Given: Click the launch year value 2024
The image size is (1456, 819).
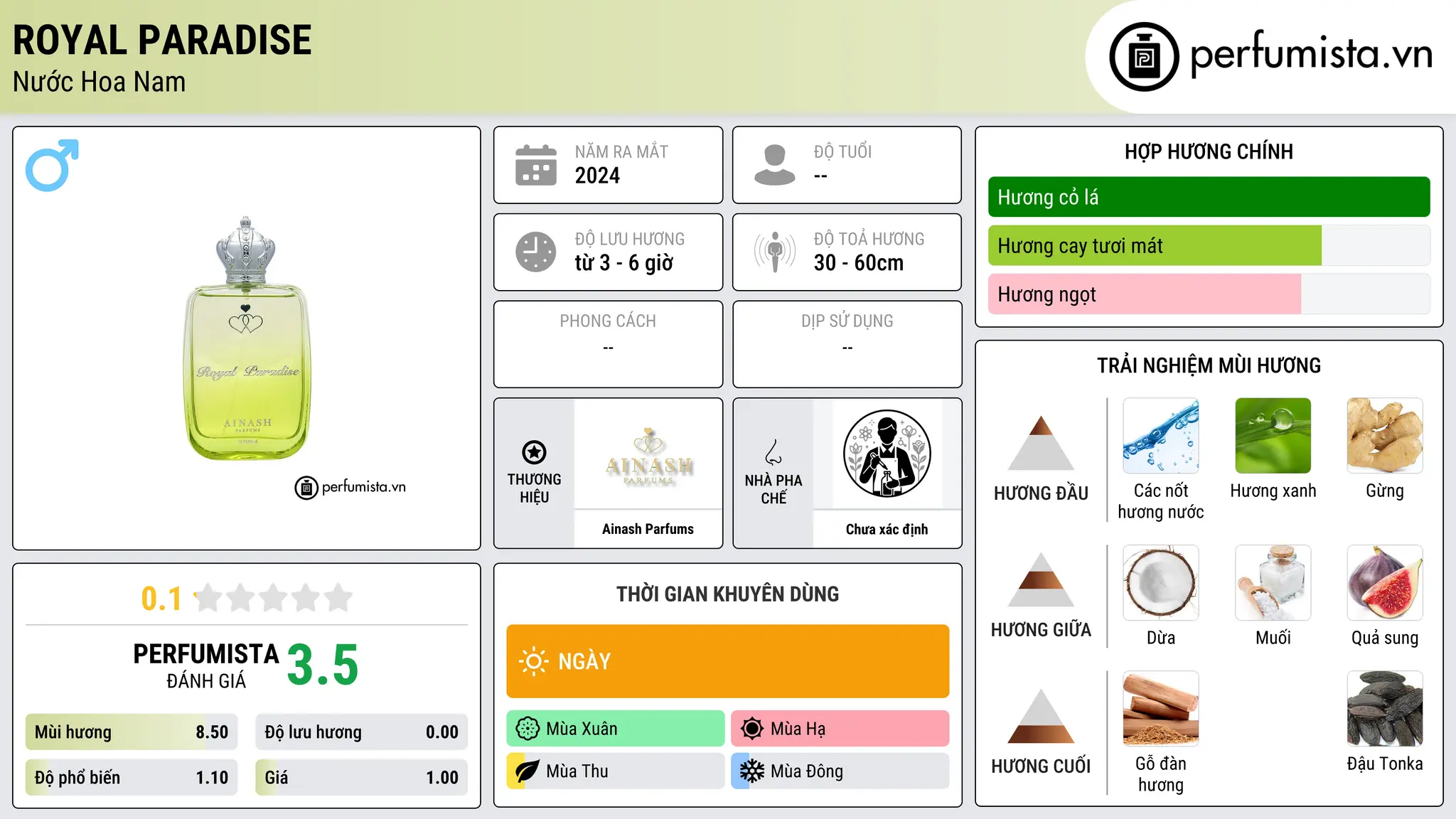Looking at the screenshot, I should pos(597,176).
